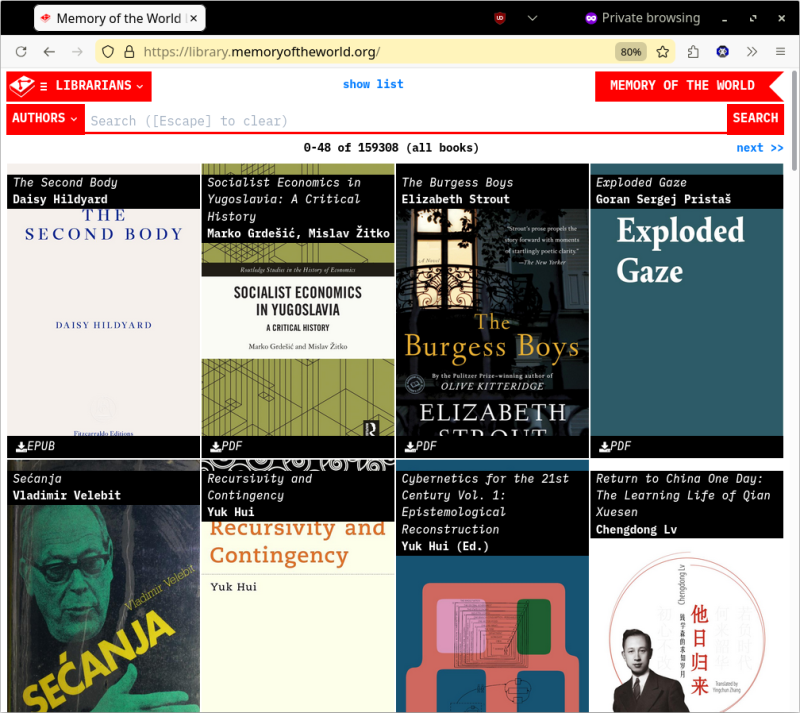The image size is (800, 713).
Task: Open the AUTHORS search field dropdown
Action: tap(45, 118)
